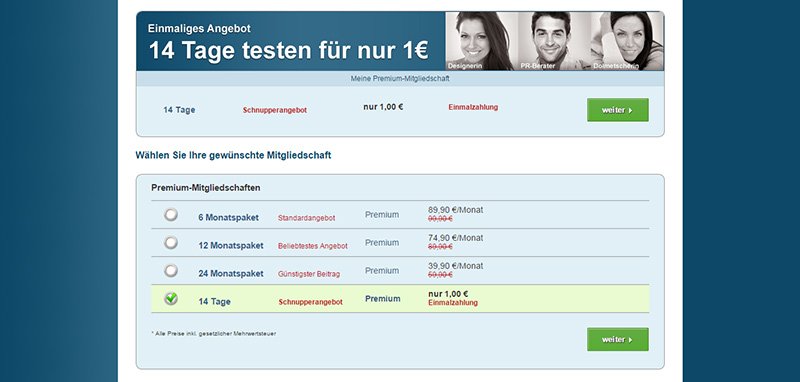Click 'Wählen Sie Ihre gewünschte Mitgliedschaft' heading
Image resolution: width=800 pixels, height=382 pixels.
click(x=233, y=155)
